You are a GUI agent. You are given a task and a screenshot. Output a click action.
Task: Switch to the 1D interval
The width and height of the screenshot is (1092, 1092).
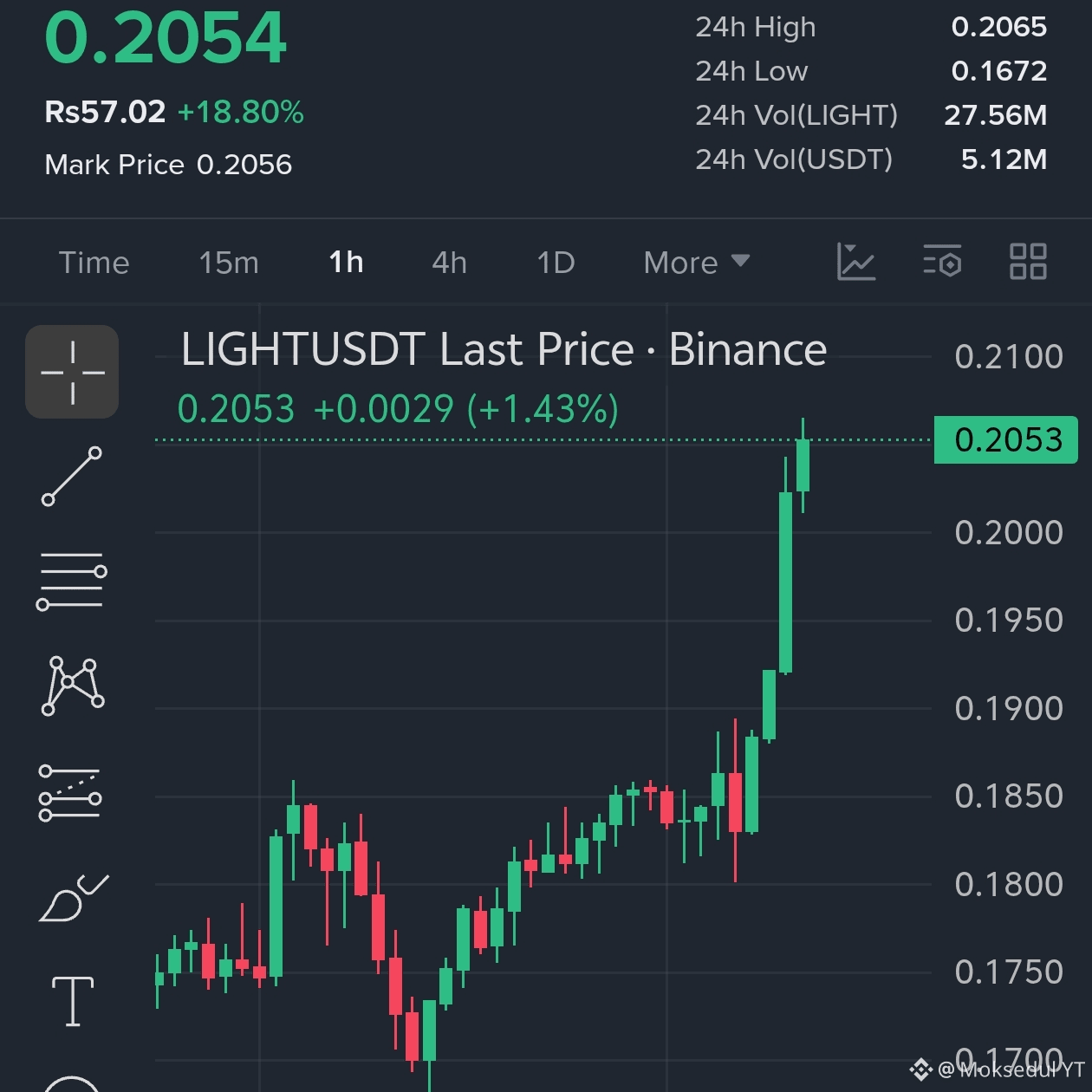click(x=556, y=263)
